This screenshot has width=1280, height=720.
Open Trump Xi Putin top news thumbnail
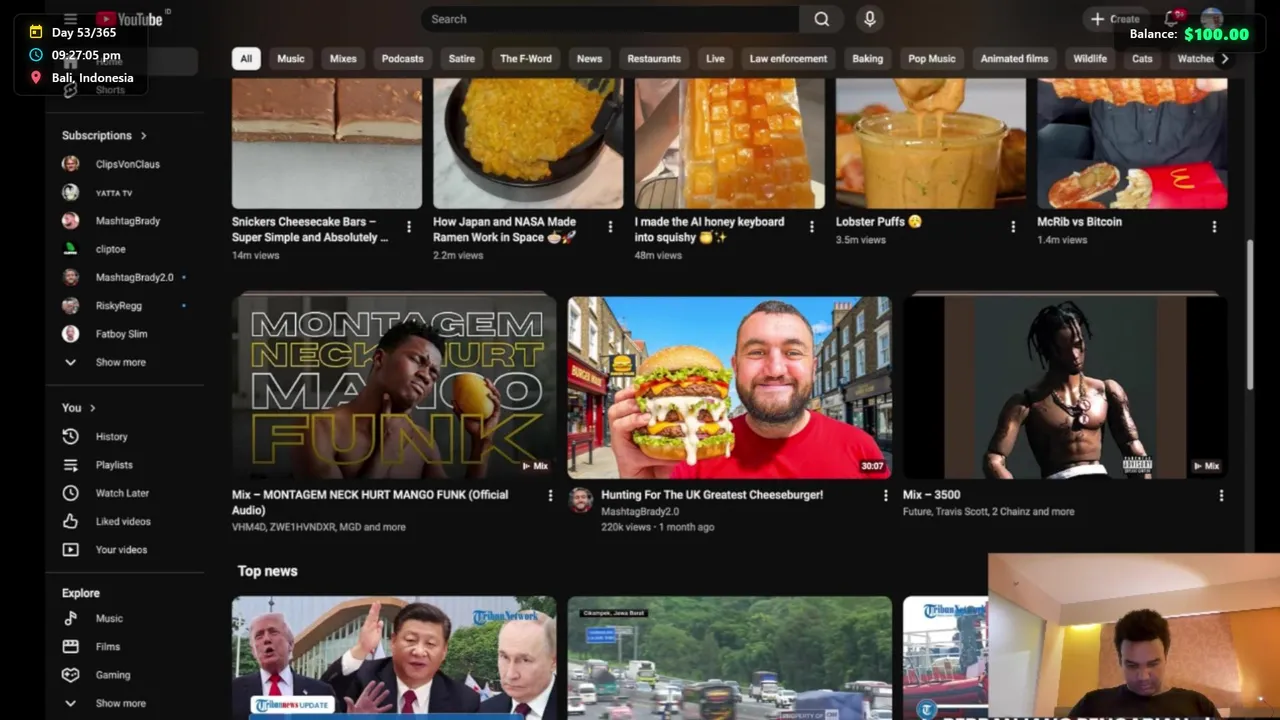(394, 656)
